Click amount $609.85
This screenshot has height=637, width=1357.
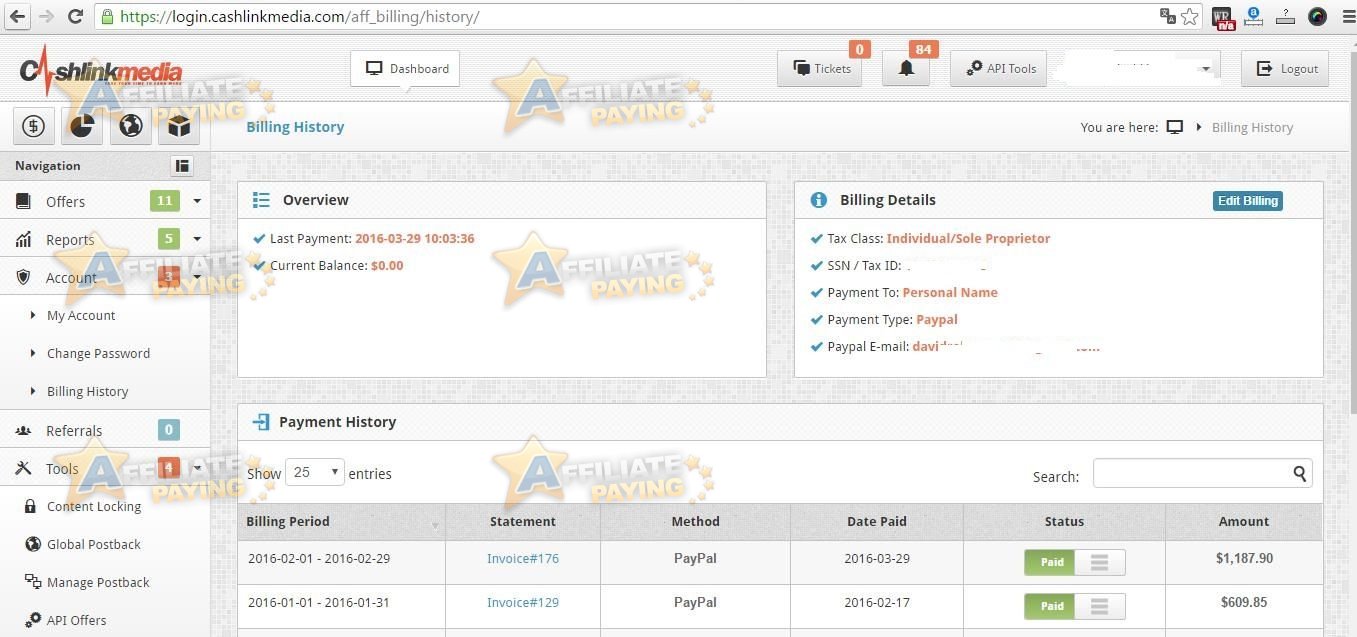(1244, 602)
